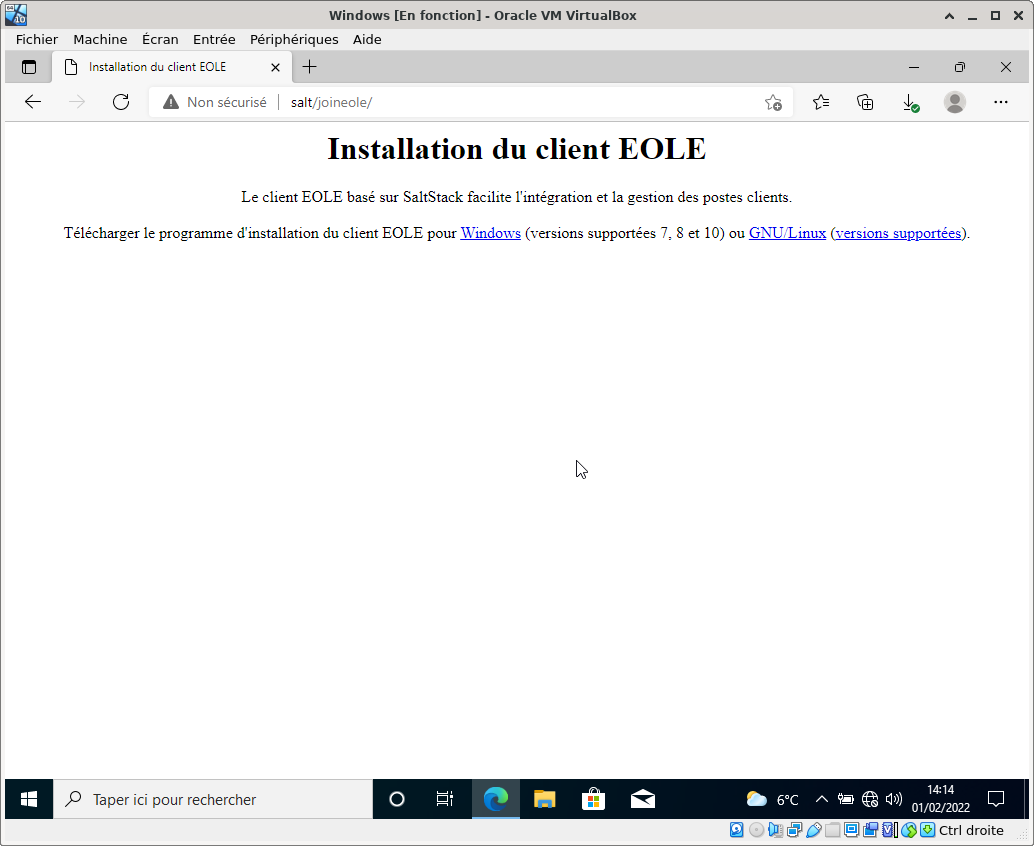Open the GNU/Linux installer link

coord(787,233)
